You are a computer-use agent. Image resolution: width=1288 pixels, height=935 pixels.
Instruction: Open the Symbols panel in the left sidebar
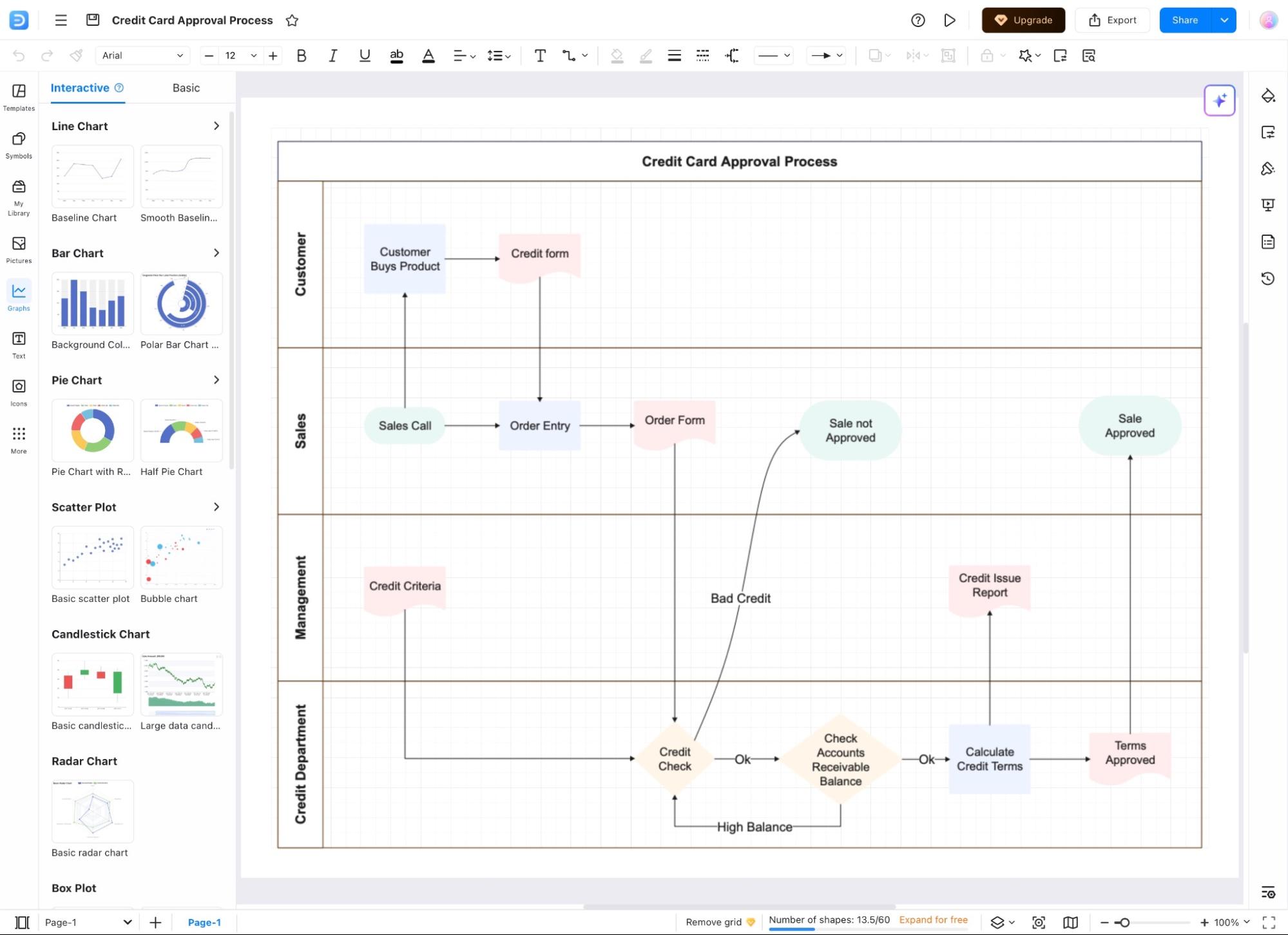(x=18, y=145)
